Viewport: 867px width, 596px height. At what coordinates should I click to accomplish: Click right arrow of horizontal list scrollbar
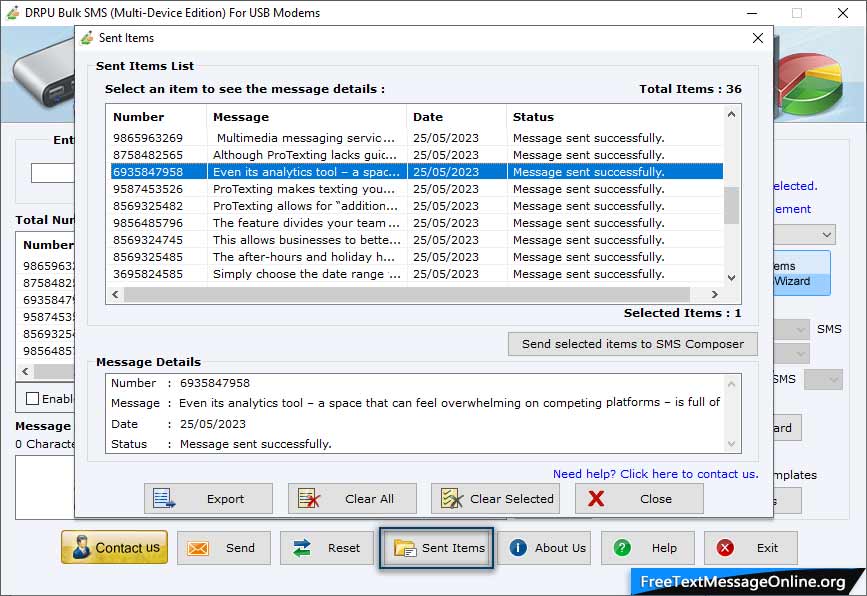pos(714,294)
